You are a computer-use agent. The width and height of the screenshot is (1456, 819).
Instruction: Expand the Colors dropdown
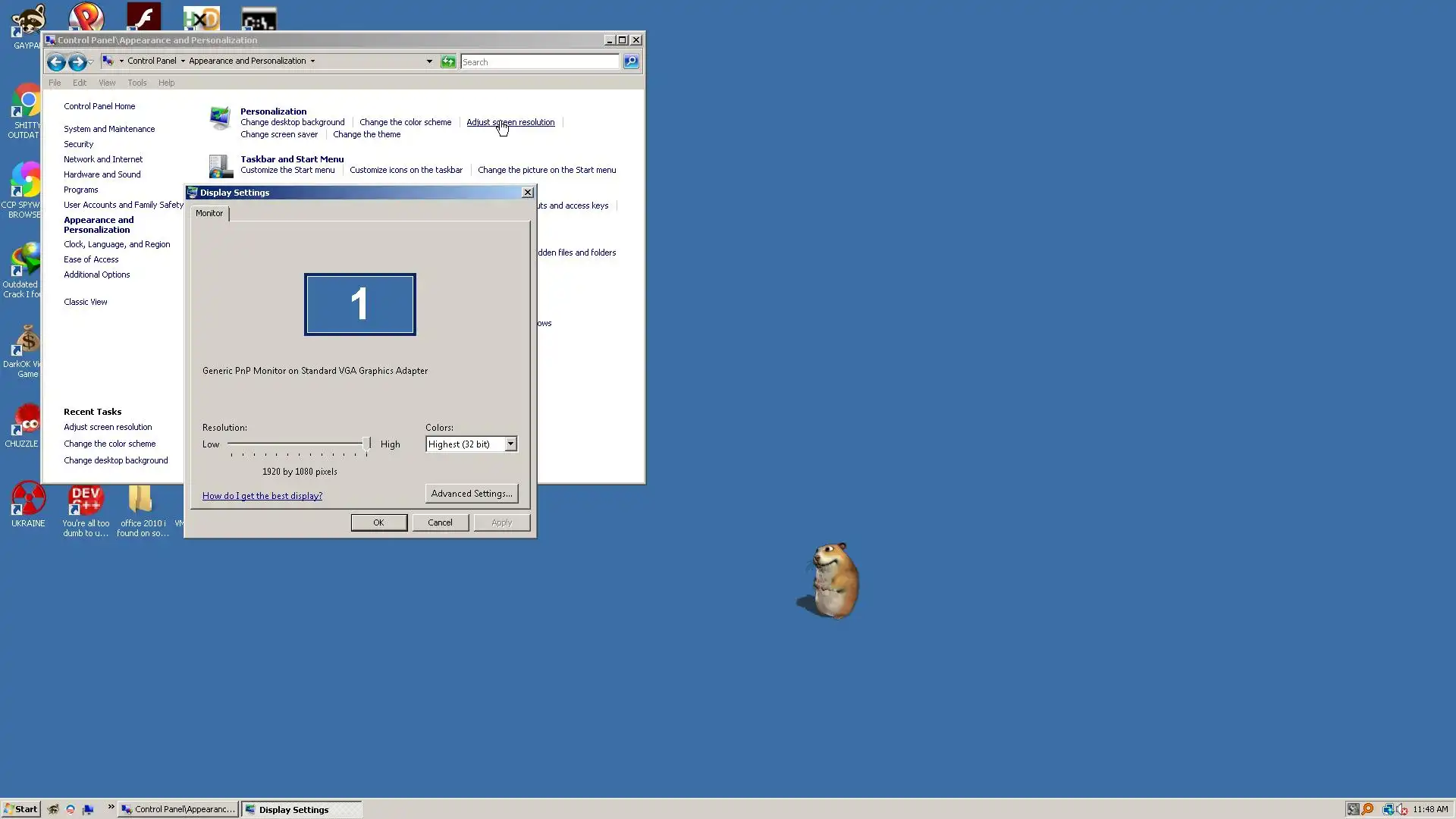point(510,444)
